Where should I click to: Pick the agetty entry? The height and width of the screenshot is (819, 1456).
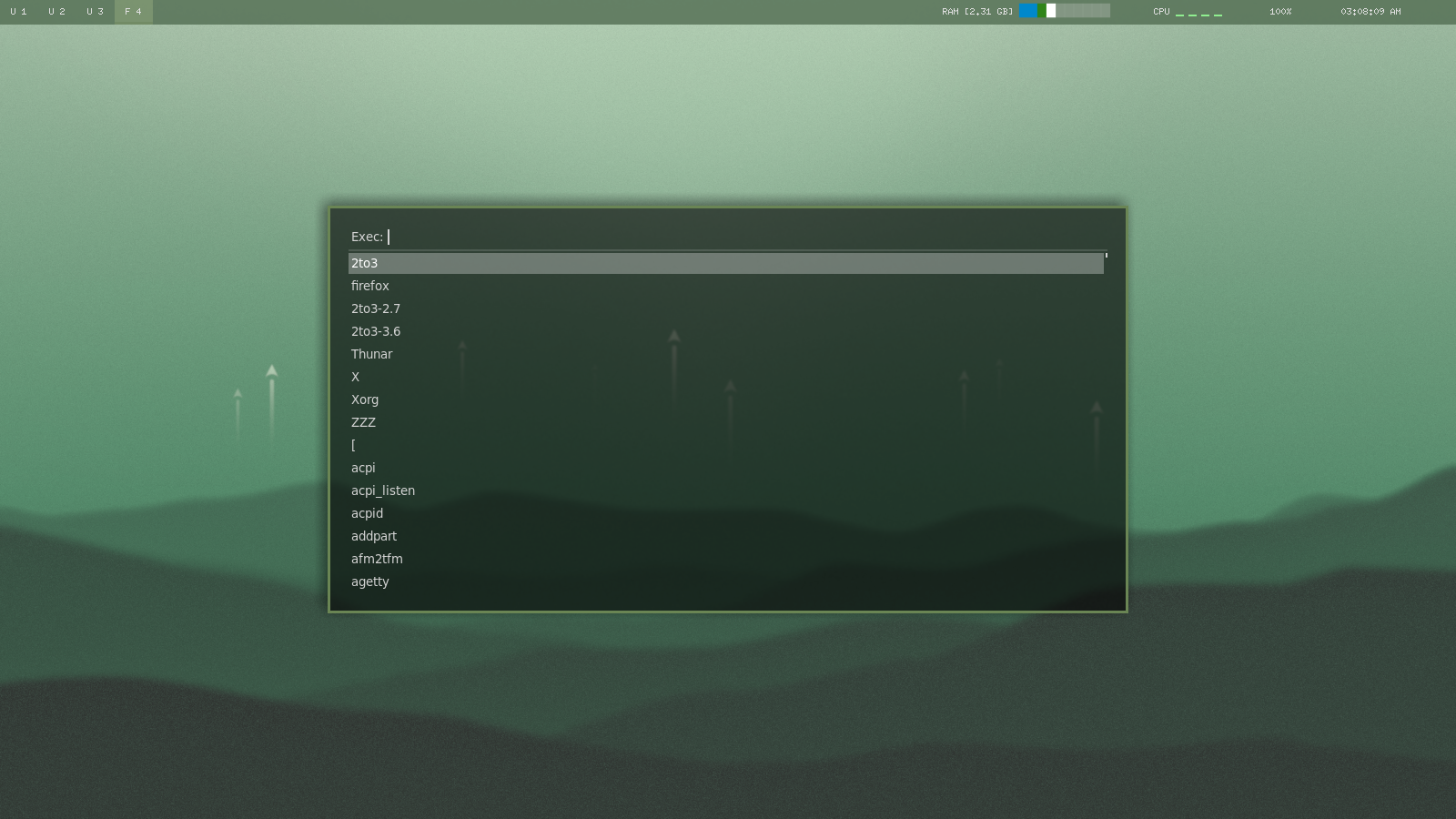[726, 581]
